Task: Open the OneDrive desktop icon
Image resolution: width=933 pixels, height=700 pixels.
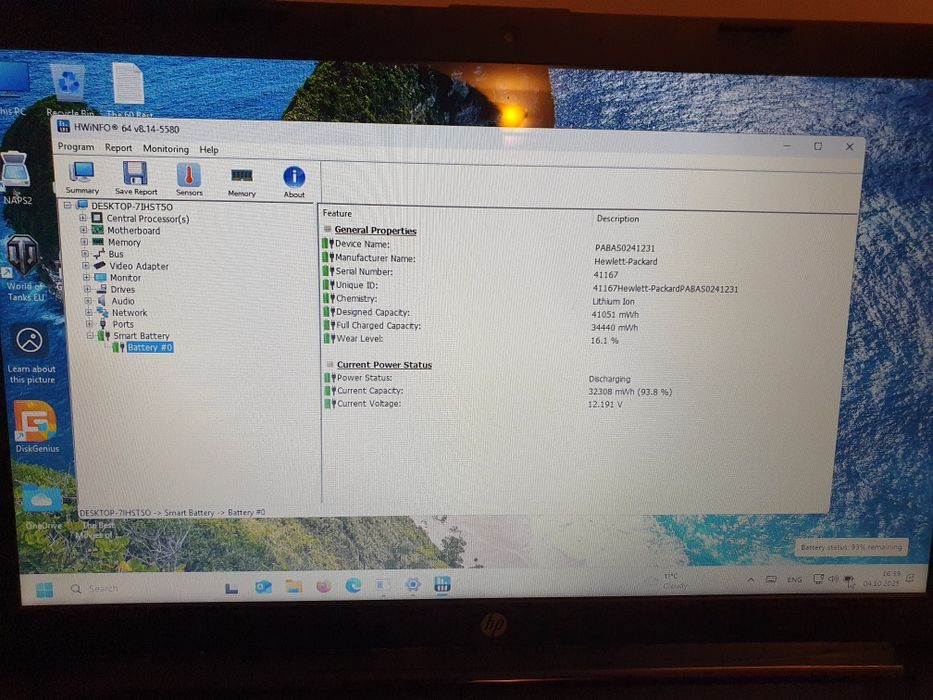Action: click(x=42, y=505)
